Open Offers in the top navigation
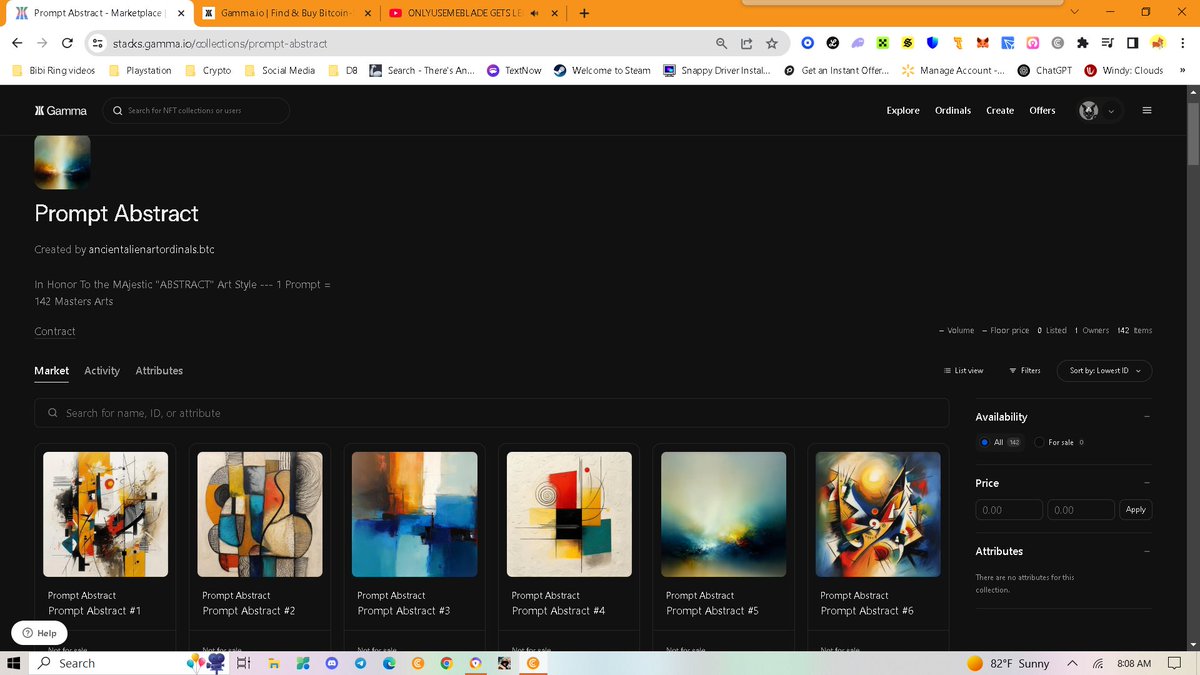Screen dimensions: 1200x675 [x=1042, y=110]
